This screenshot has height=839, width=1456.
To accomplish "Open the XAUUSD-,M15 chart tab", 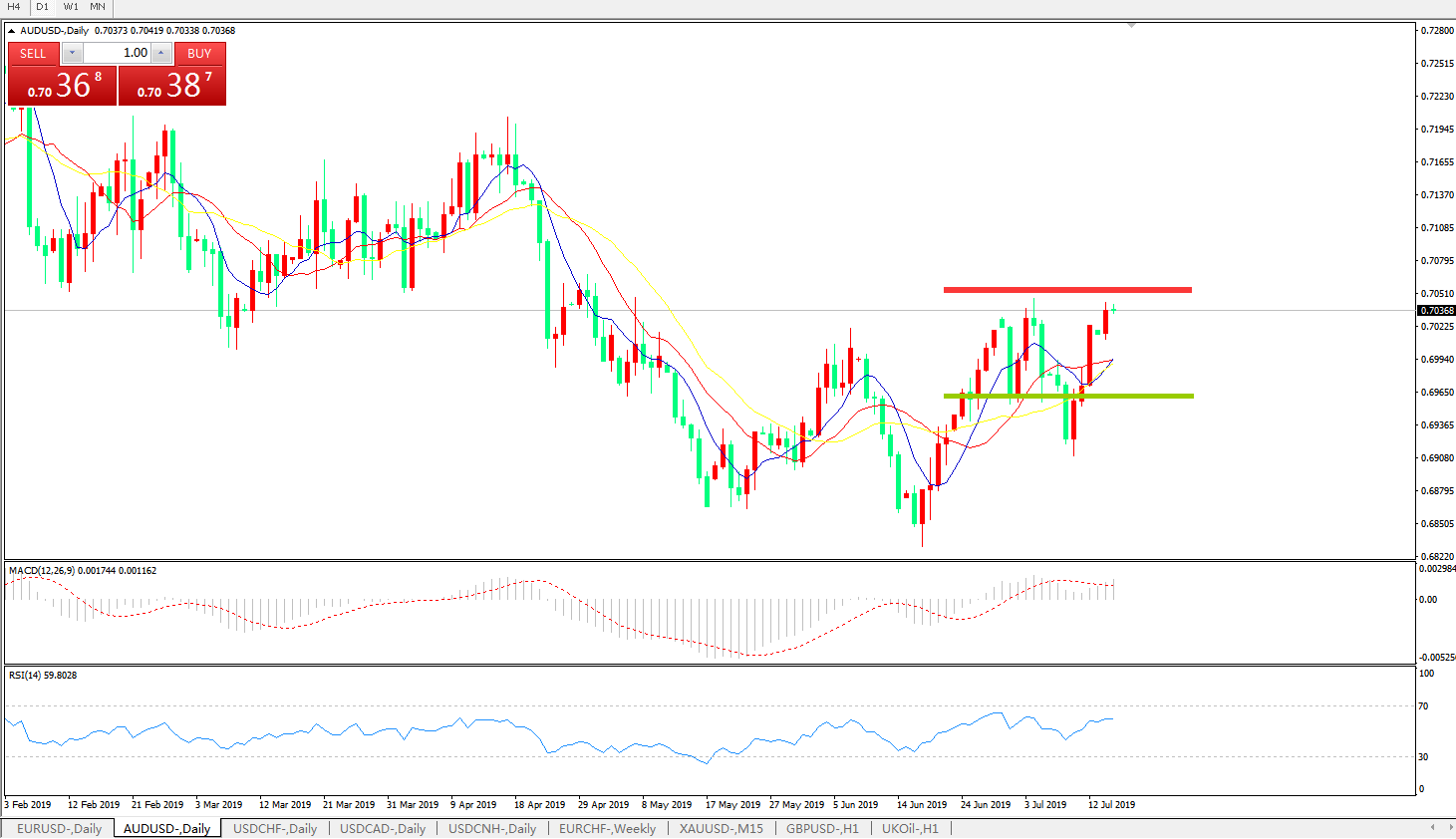I will (721, 828).
